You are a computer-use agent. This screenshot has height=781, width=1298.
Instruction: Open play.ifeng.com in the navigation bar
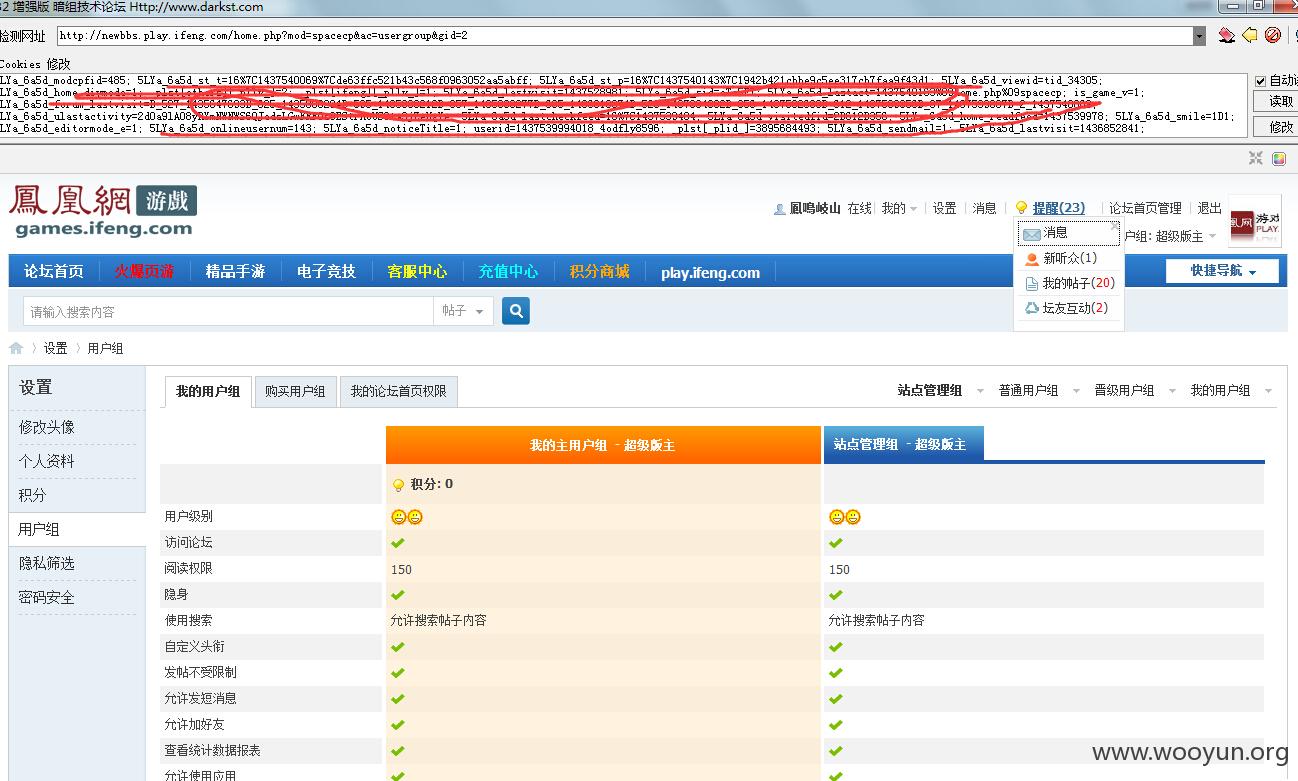click(710, 272)
